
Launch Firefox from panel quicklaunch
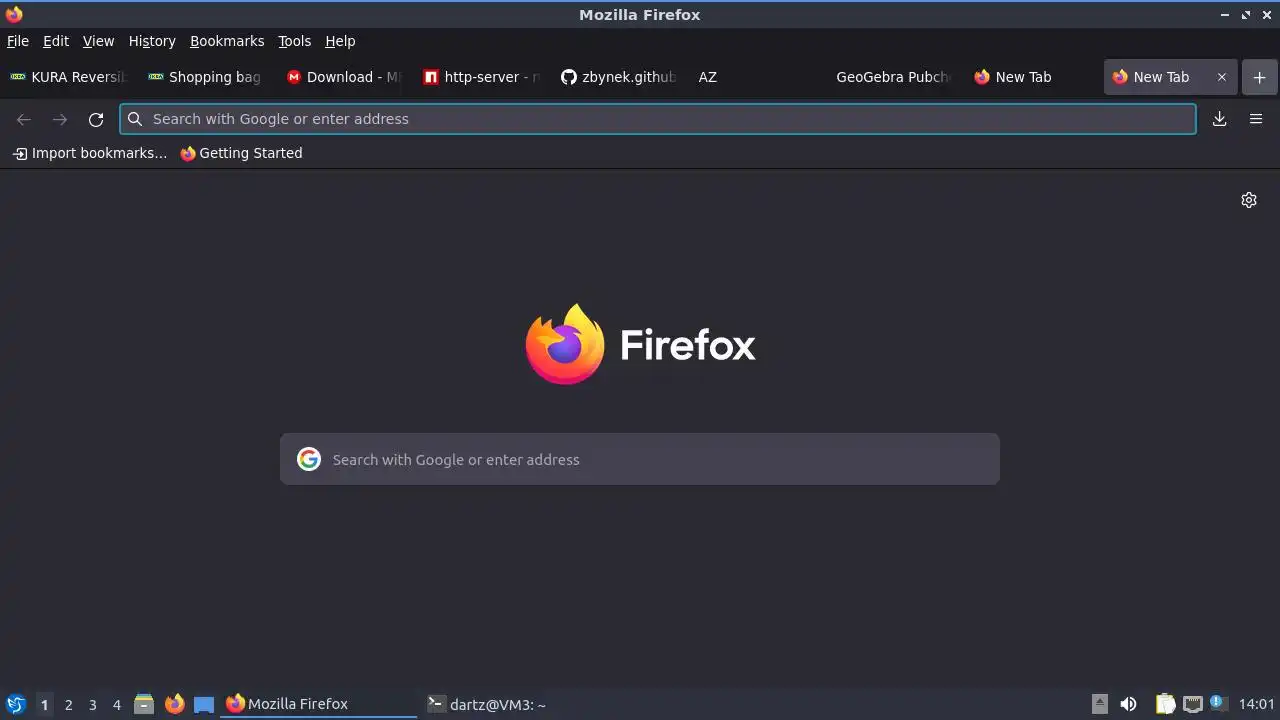[174, 704]
